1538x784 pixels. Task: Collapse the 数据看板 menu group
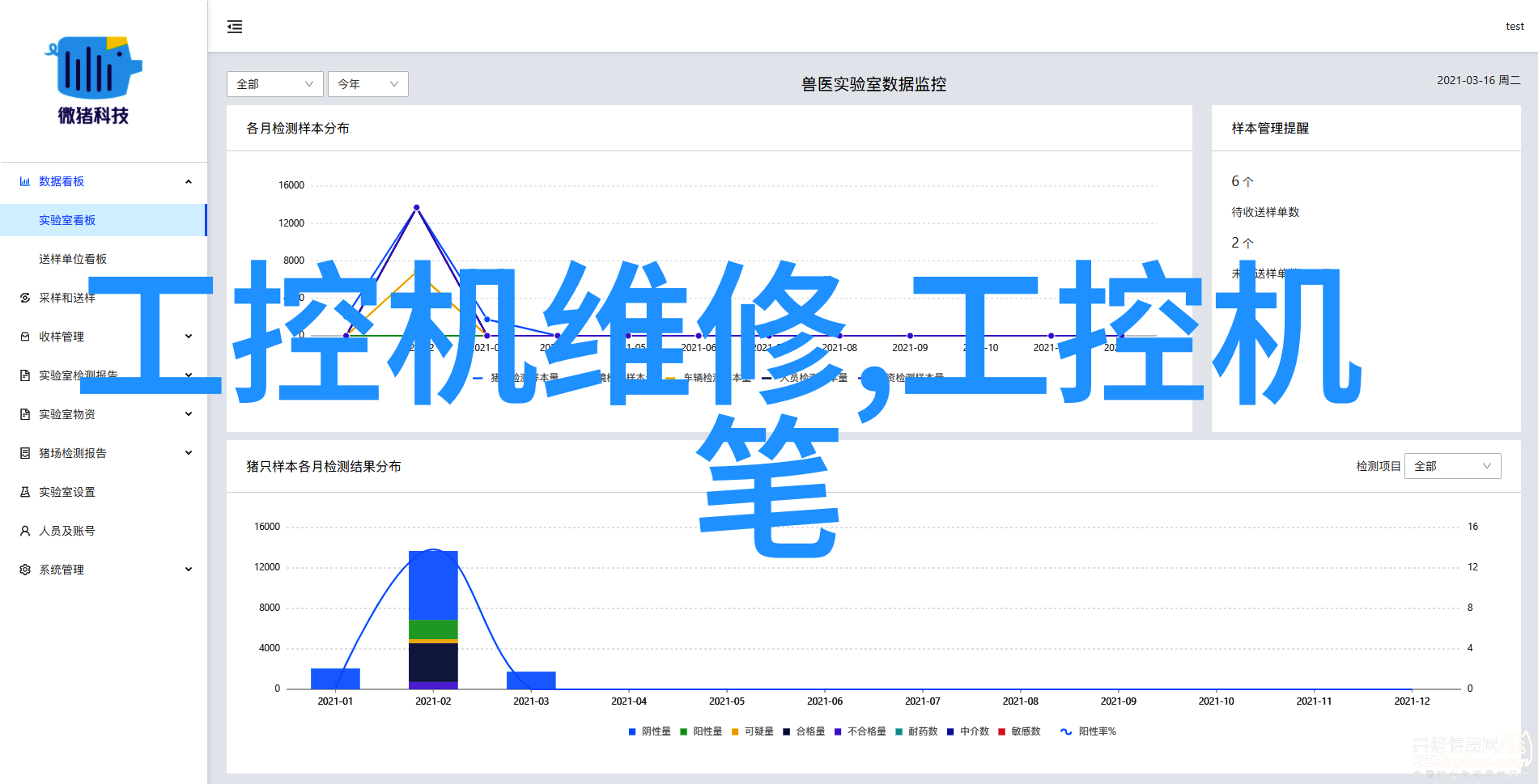point(189,181)
